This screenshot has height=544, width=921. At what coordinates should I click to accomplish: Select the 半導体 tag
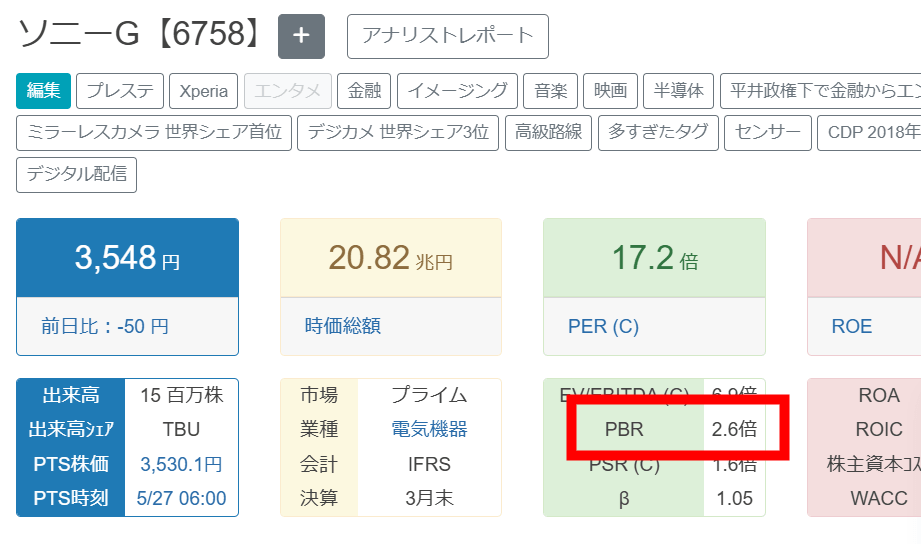[x=678, y=91]
